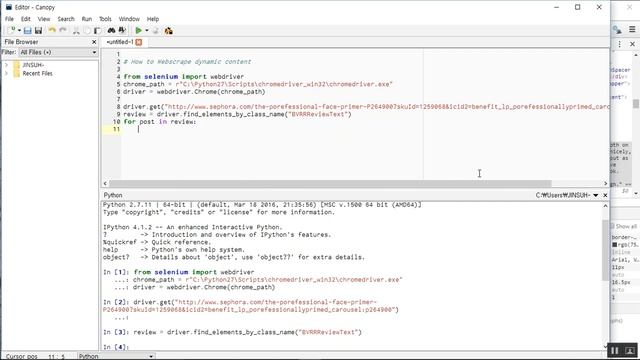
Task: Close the Python console panel
Action: [605, 196]
